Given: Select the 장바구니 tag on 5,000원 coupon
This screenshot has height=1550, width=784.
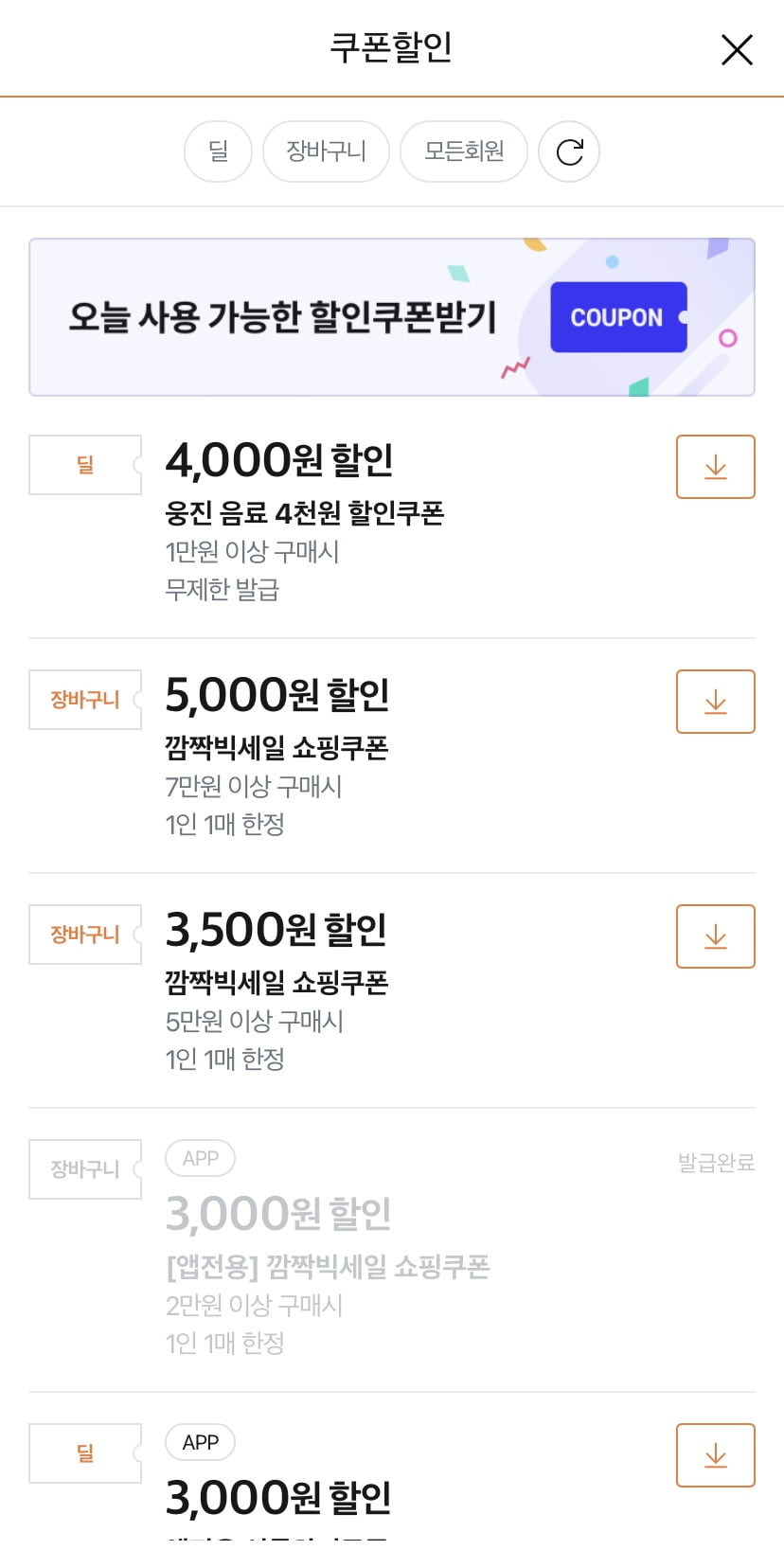Looking at the screenshot, I should 85,700.
